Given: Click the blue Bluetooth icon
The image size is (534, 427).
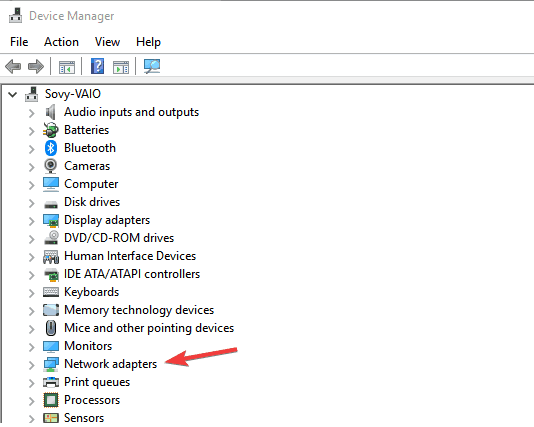Looking at the screenshot, I should point(51,148).
